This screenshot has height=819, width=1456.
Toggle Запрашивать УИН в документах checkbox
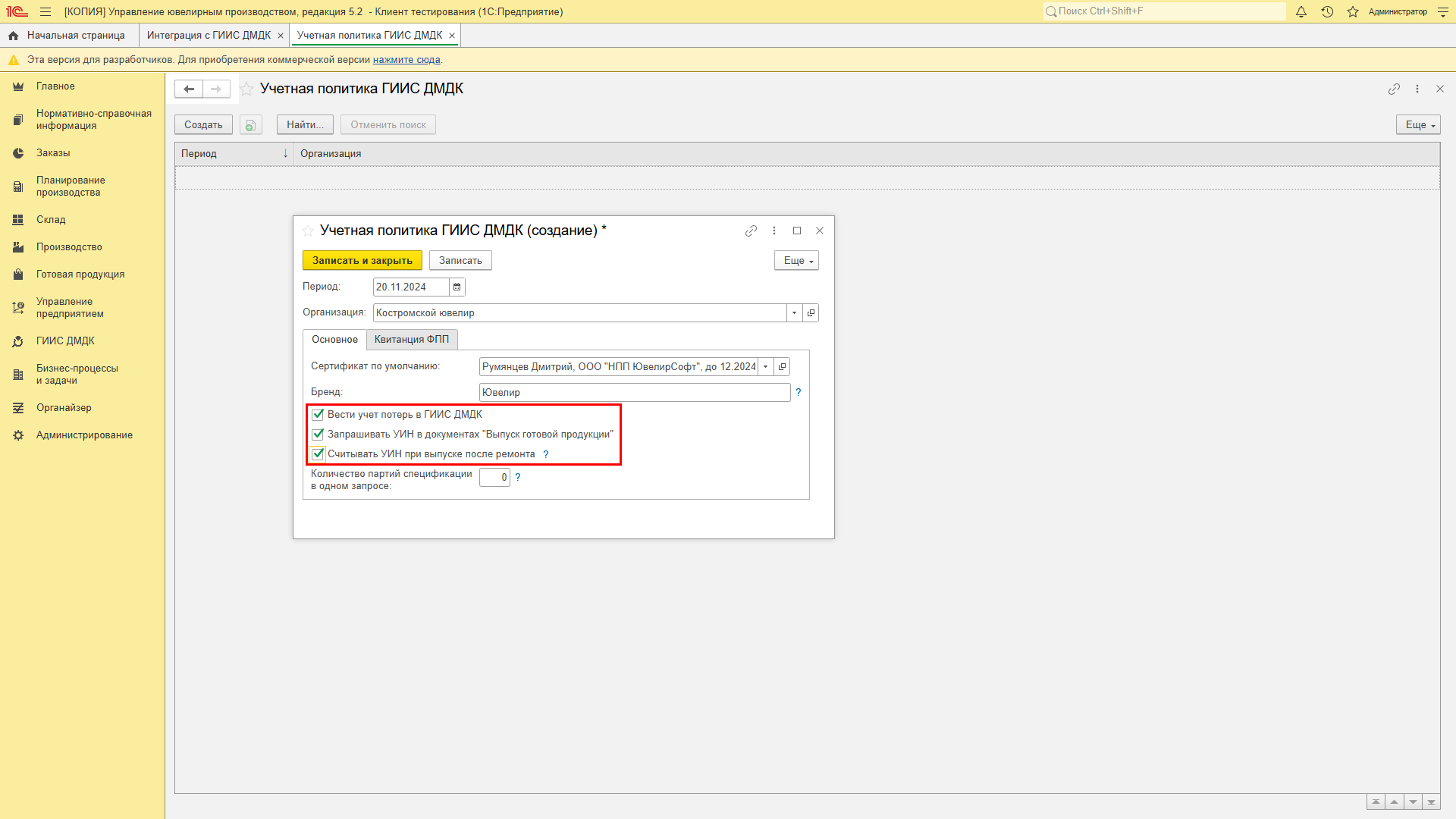pos(318,435)
